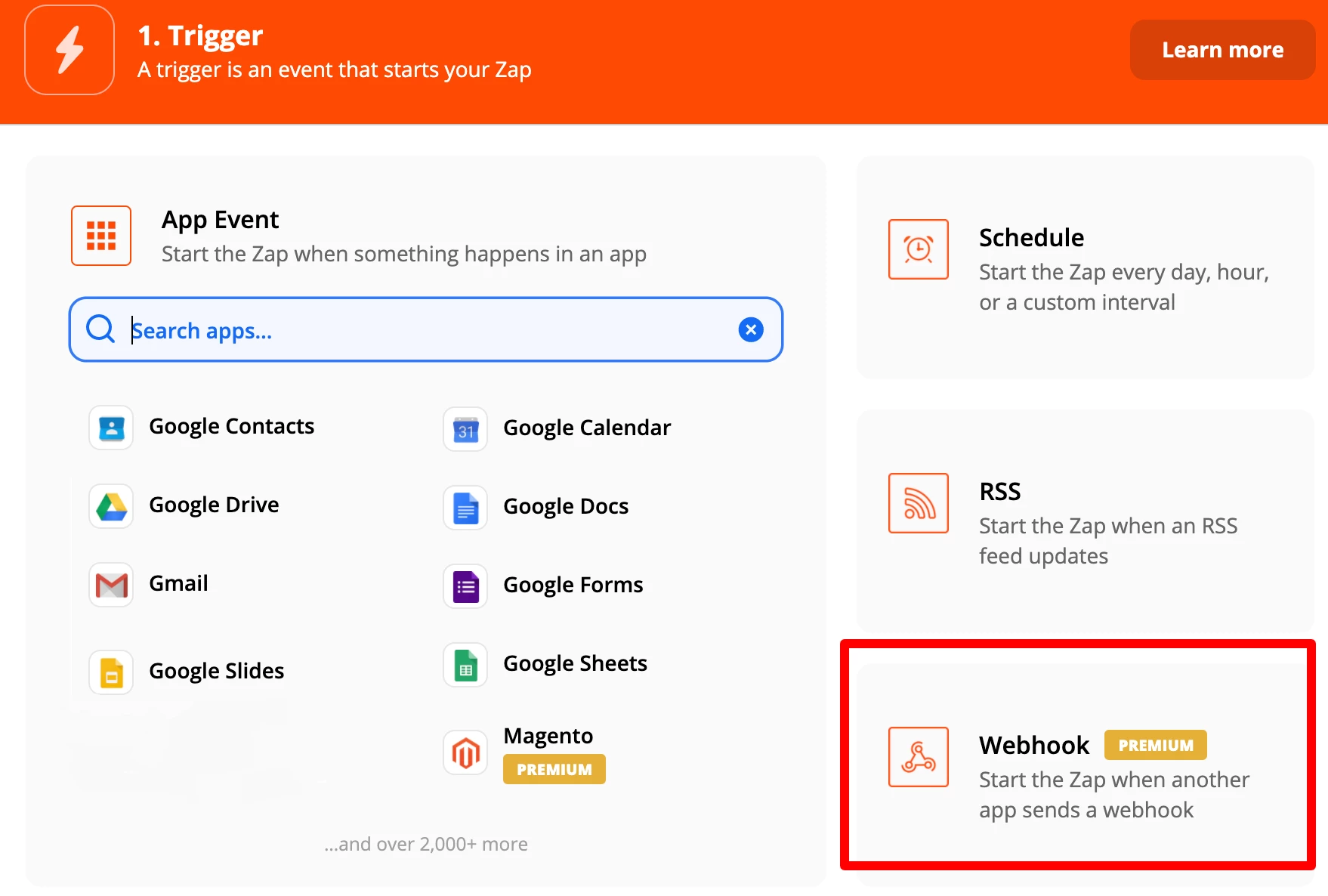Select the Google Docs icon
1328x896 pixels.
point(465,508)
